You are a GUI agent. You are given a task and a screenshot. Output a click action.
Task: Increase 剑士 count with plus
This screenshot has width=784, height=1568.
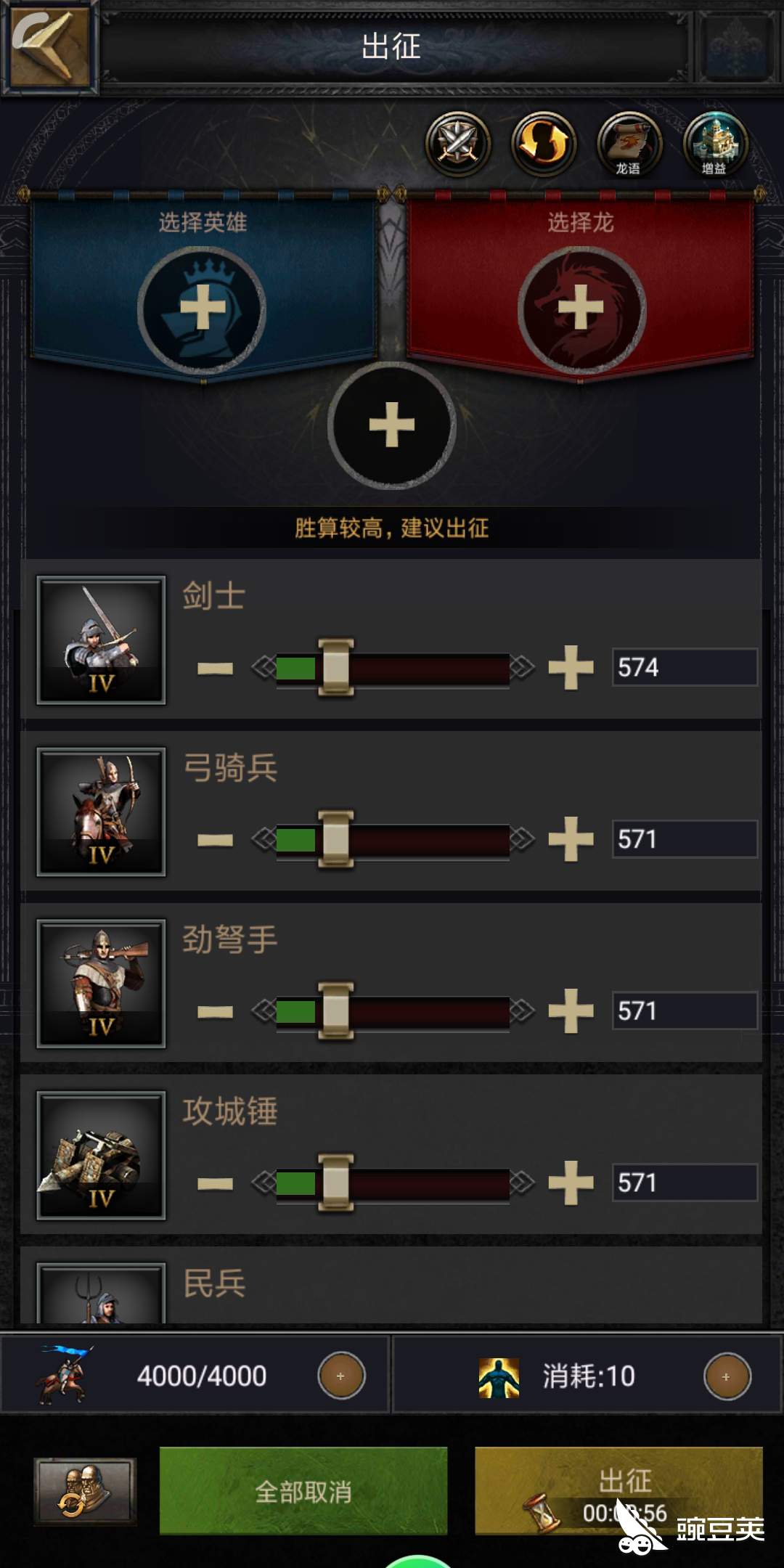coord(571,667)
